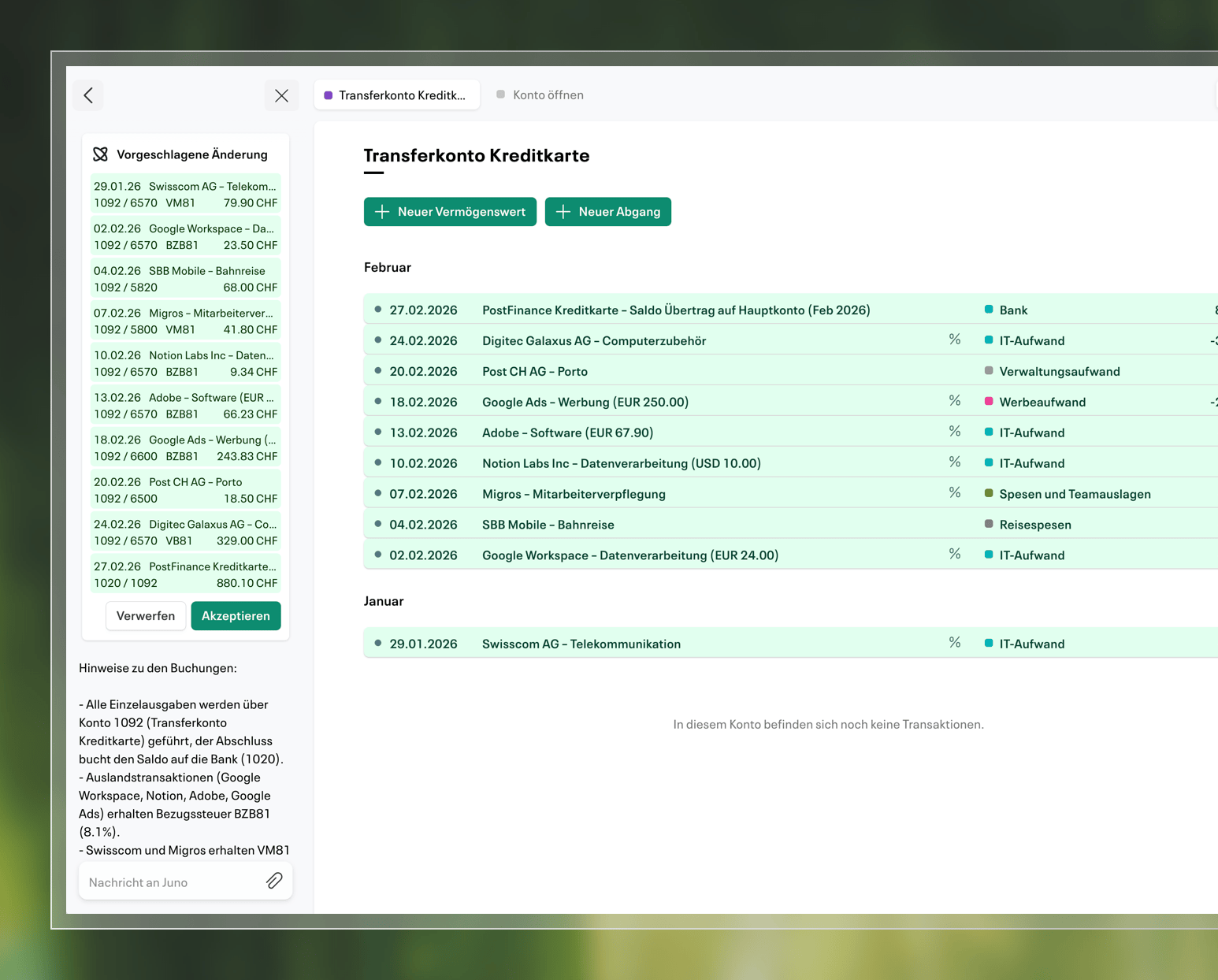
Task: Click purple marker on Transferkonto tab
Action: [329, 95]
